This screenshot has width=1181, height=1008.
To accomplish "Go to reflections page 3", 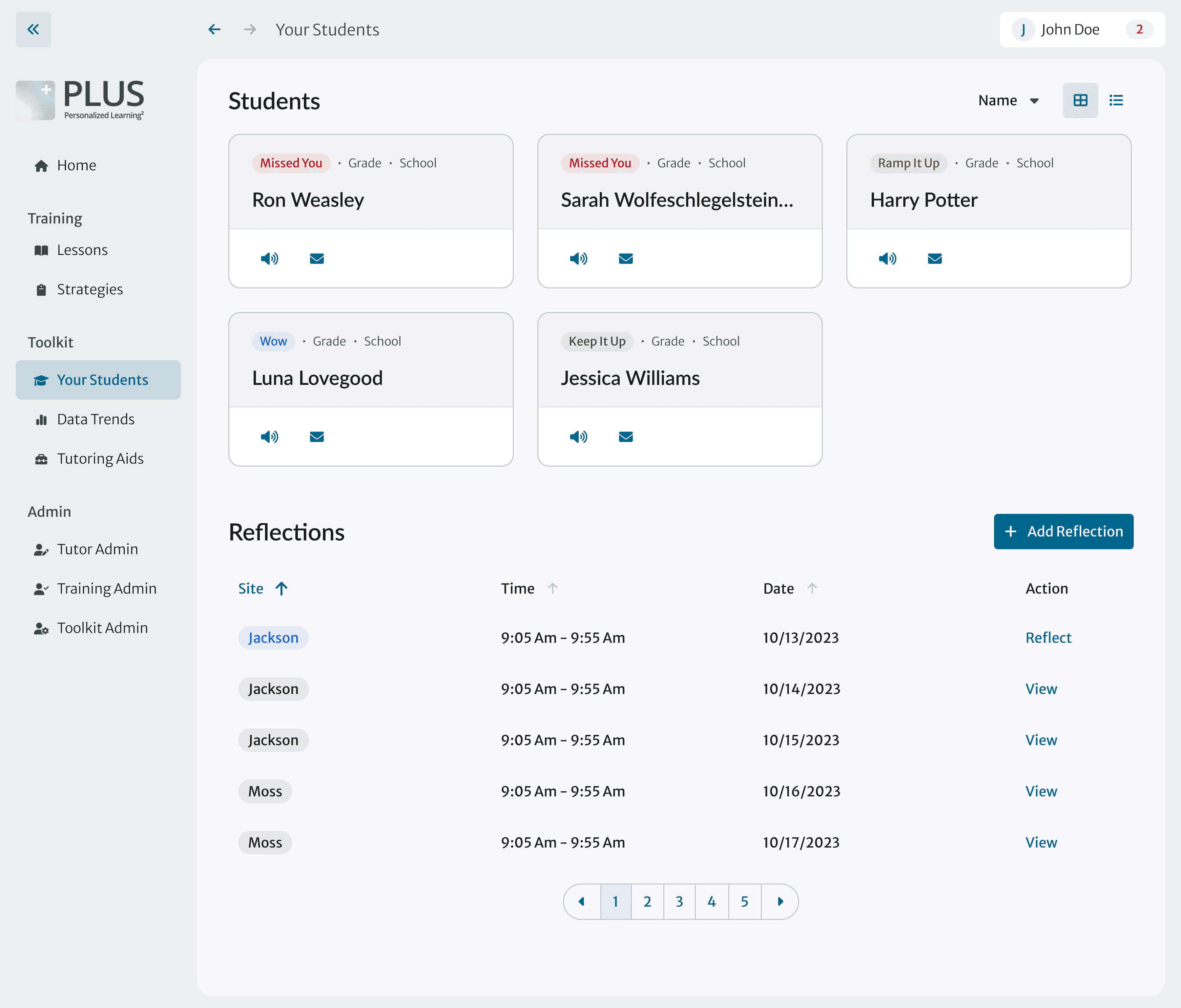I will [679, 901].
